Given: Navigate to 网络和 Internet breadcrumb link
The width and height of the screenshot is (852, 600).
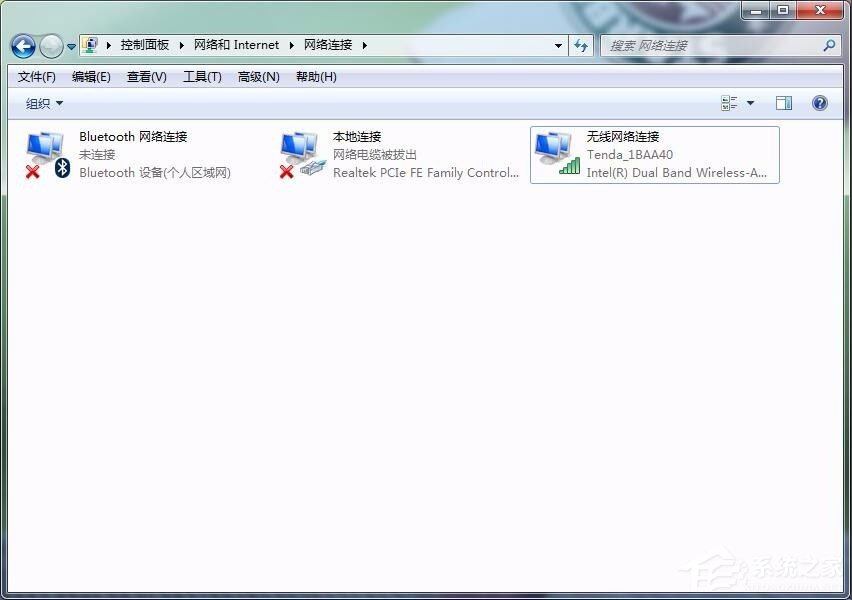Looking at the screenshot, I should 236,44.
